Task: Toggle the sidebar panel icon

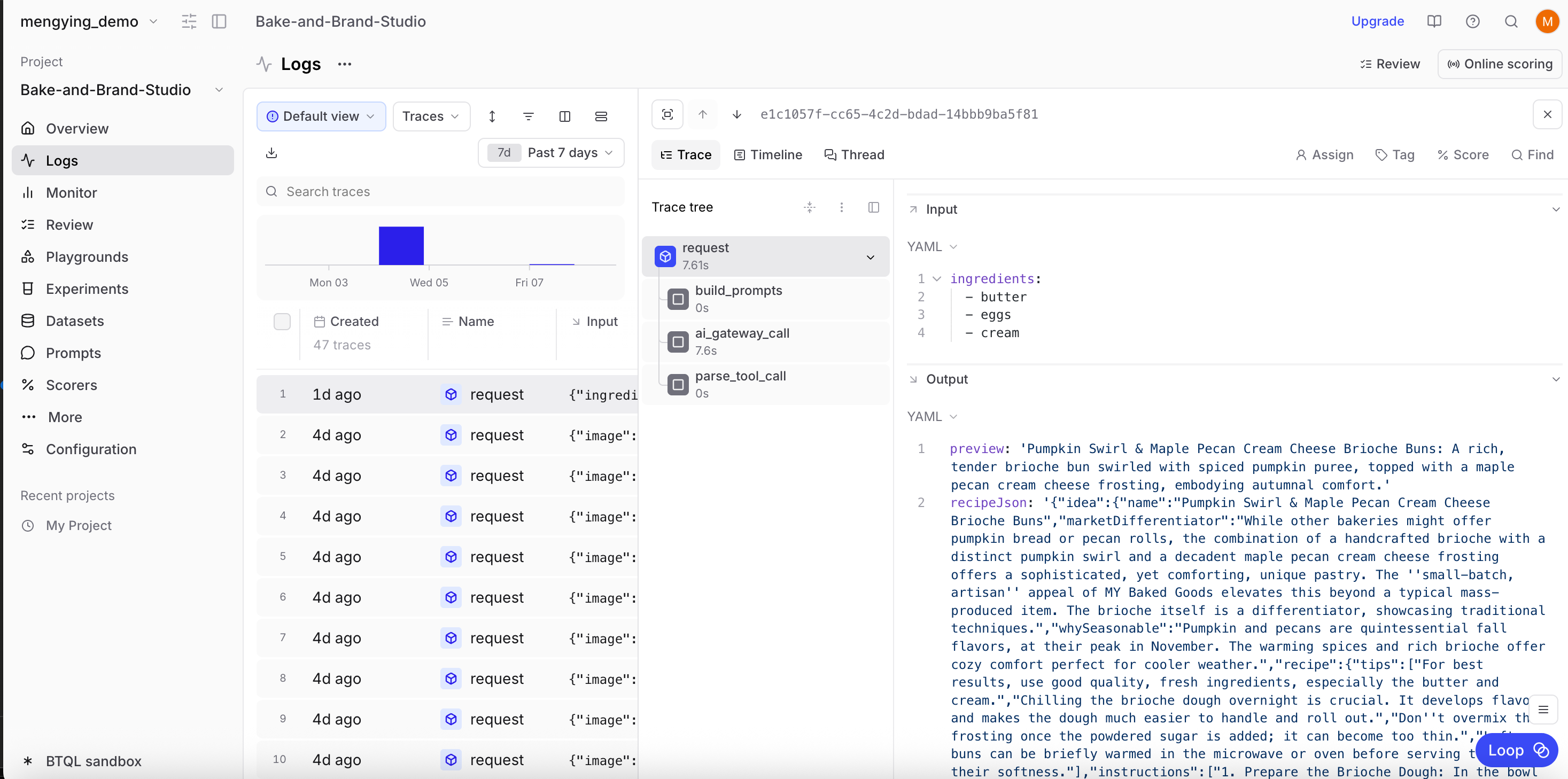Action: [x=219, y=21]
